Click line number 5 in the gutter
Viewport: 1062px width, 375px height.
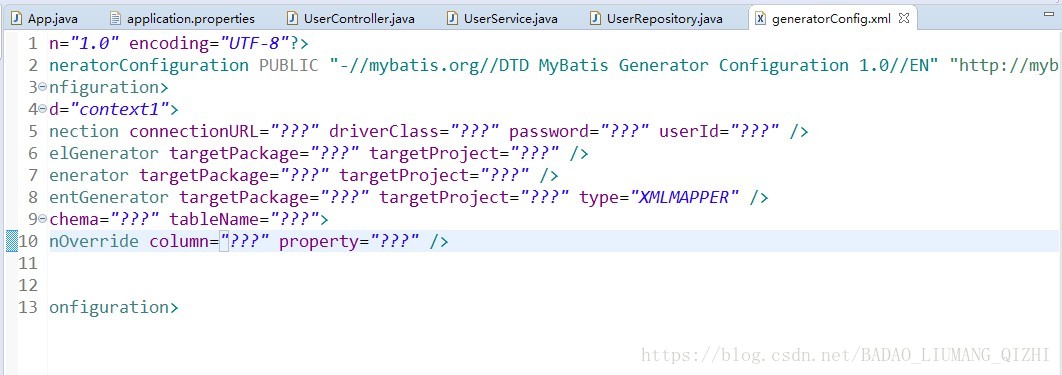click(x=33, y=131)
